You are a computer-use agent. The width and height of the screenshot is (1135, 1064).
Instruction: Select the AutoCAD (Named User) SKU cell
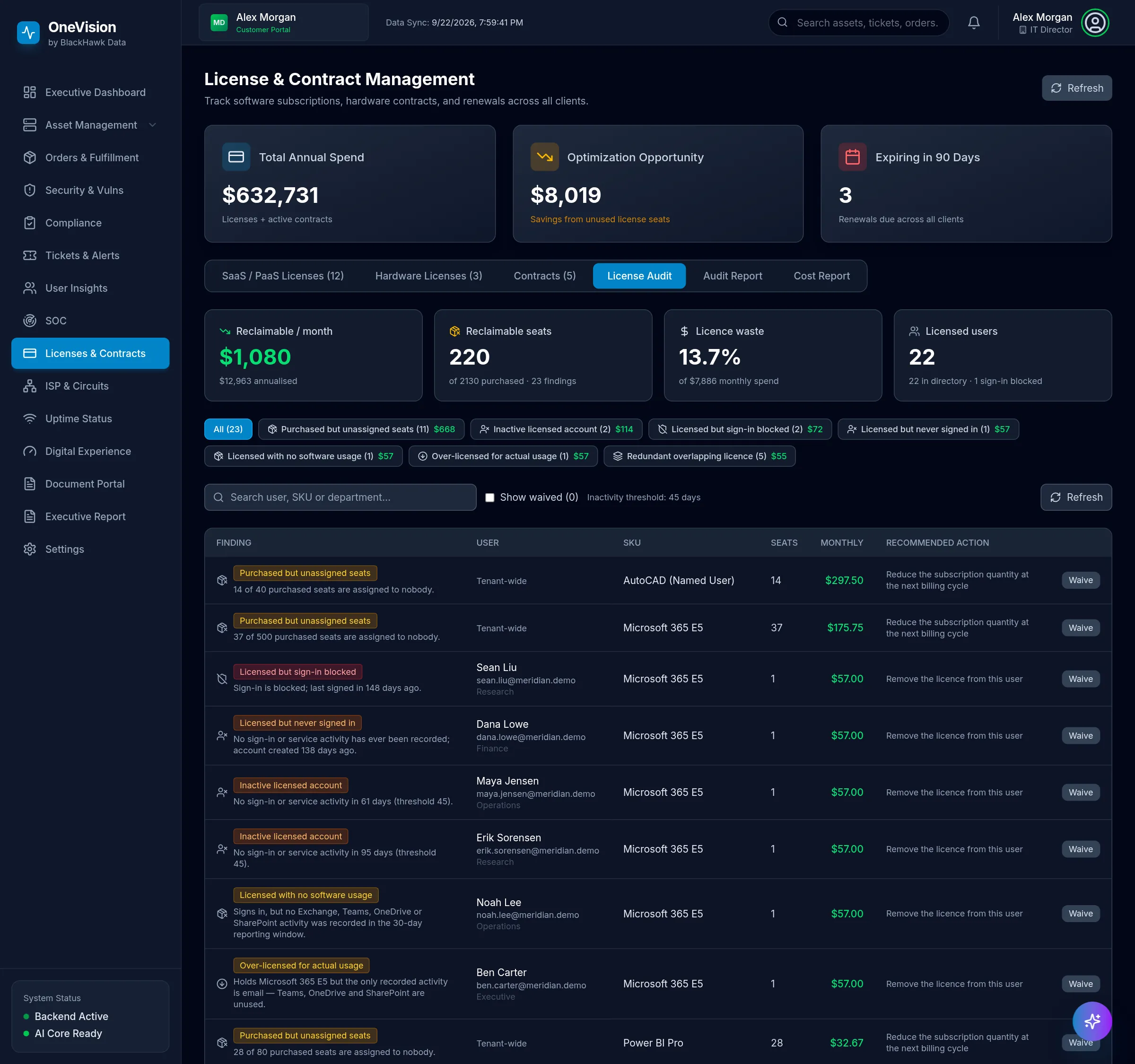click(679, 581)
